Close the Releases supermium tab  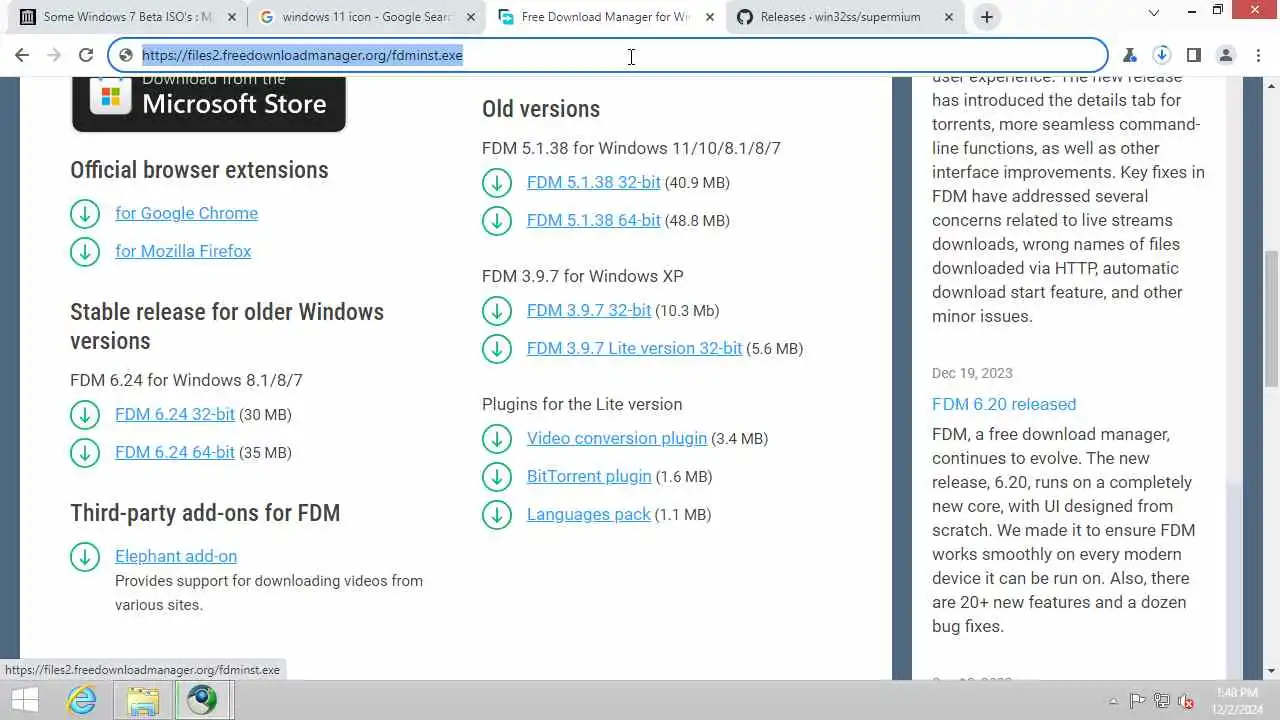pos(949,17)
